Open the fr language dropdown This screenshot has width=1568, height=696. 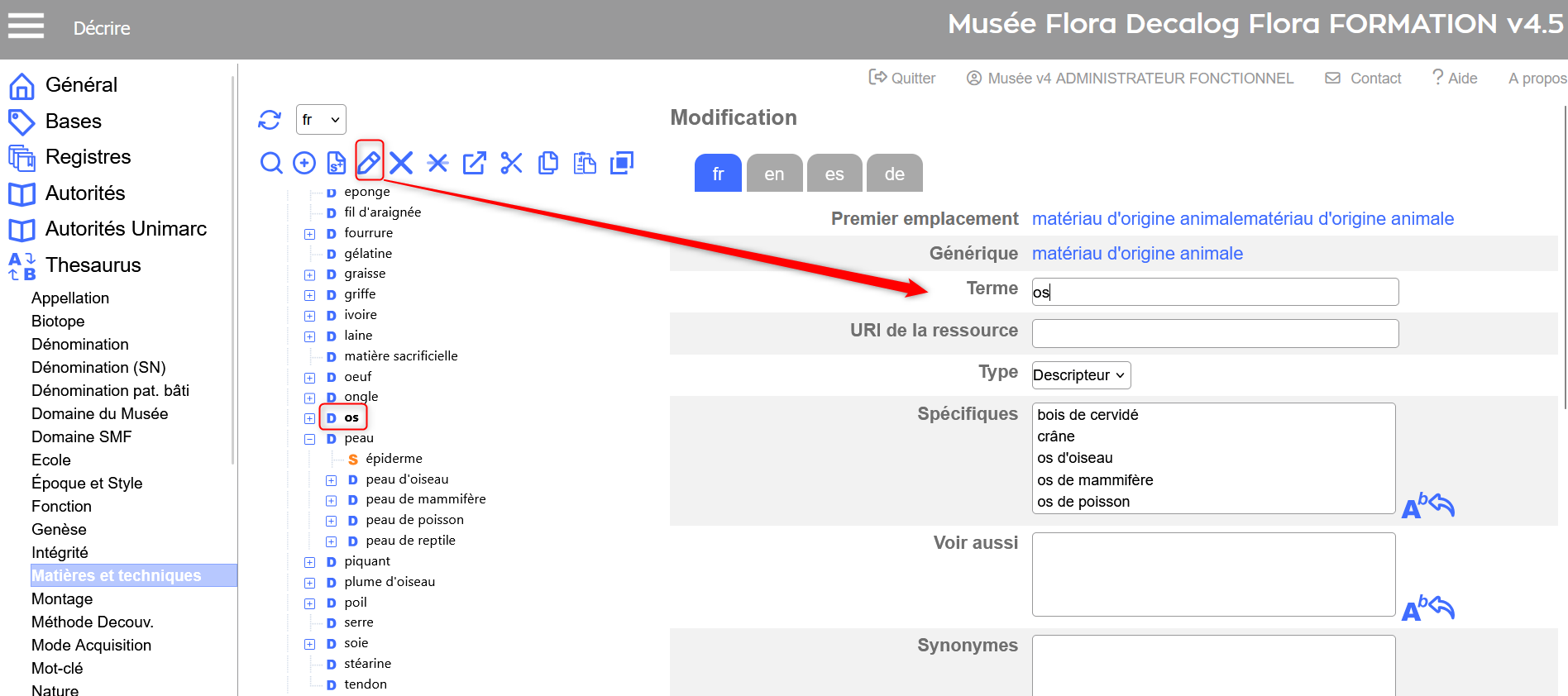coord(321,120)
